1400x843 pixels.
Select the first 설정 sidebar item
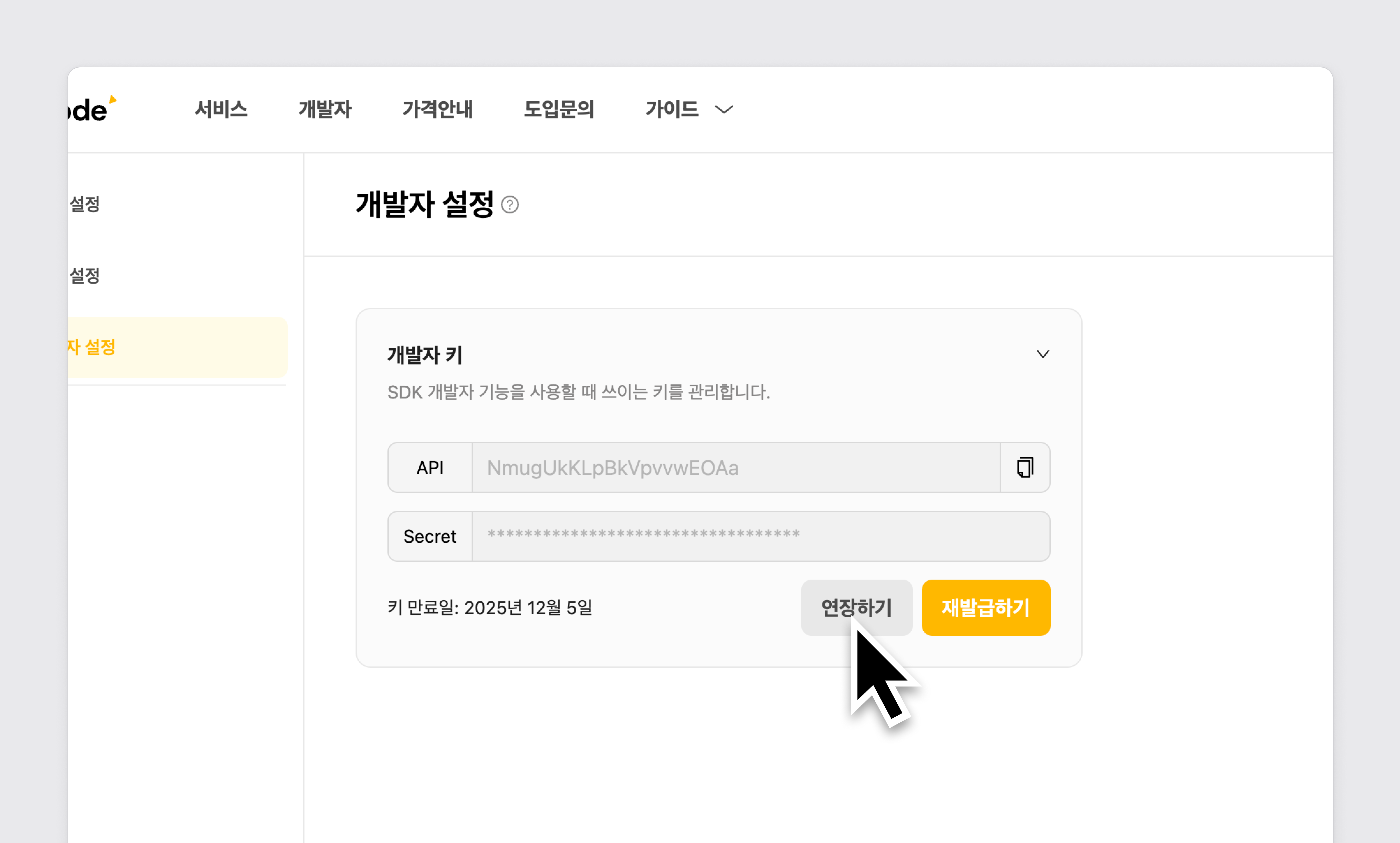[x=85, y=204]
